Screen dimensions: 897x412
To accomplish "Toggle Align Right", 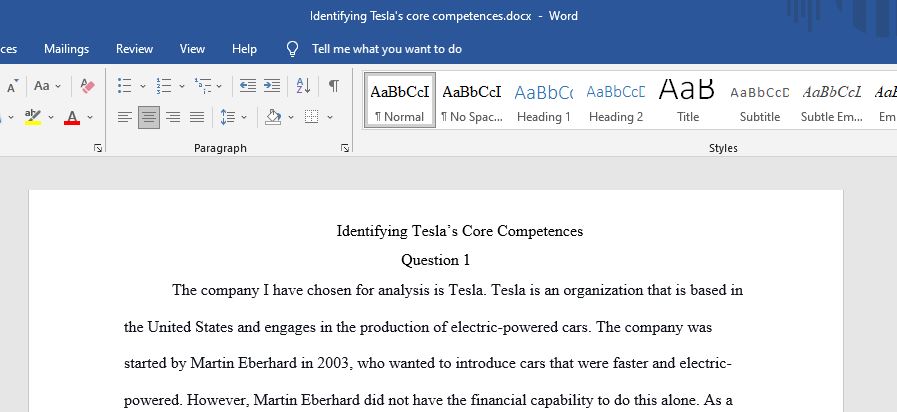I will tap(173, 117).
